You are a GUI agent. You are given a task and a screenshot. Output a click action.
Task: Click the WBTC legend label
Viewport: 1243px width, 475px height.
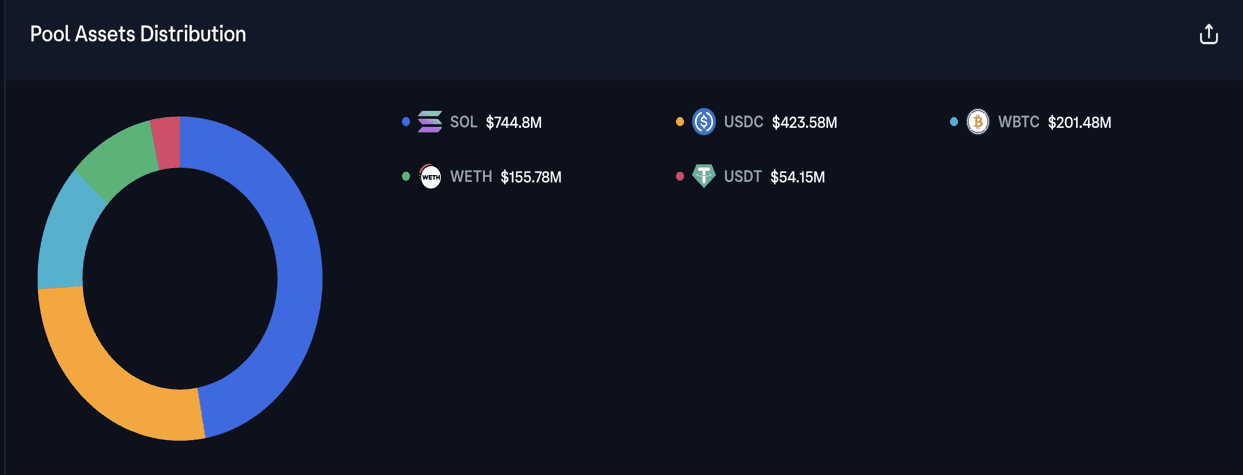(1019, 122)
